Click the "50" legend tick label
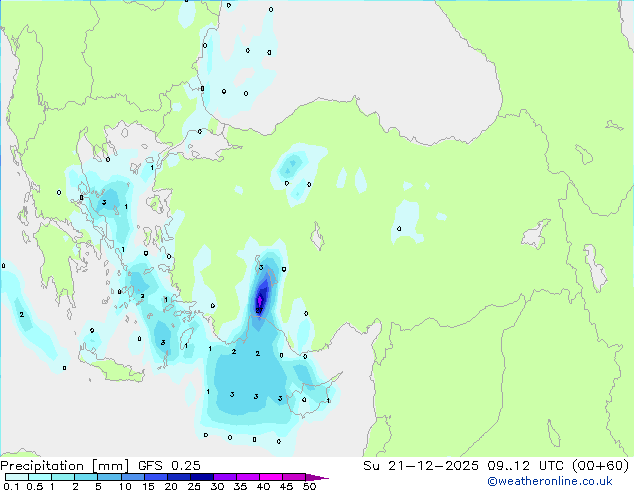Viewport: 634px width, 490px height. [309, 486]
